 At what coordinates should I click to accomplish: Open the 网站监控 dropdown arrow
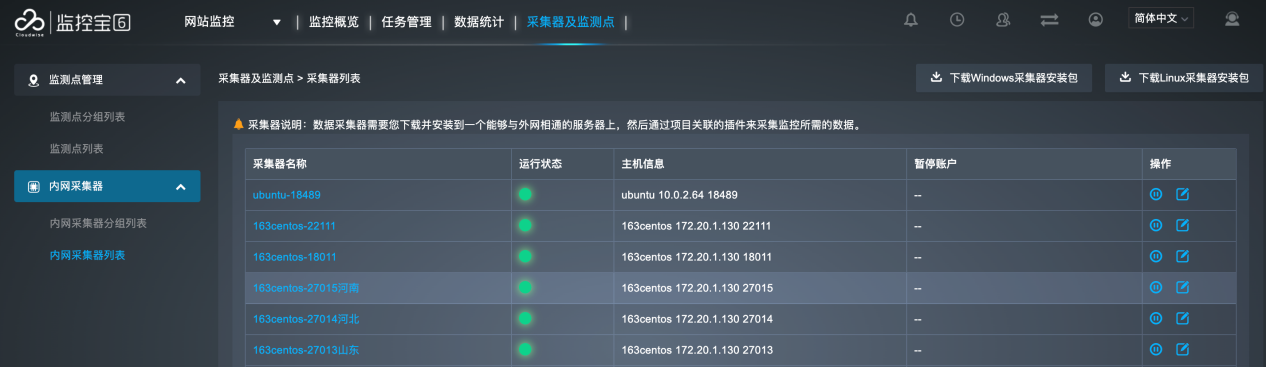coord(277,22)
